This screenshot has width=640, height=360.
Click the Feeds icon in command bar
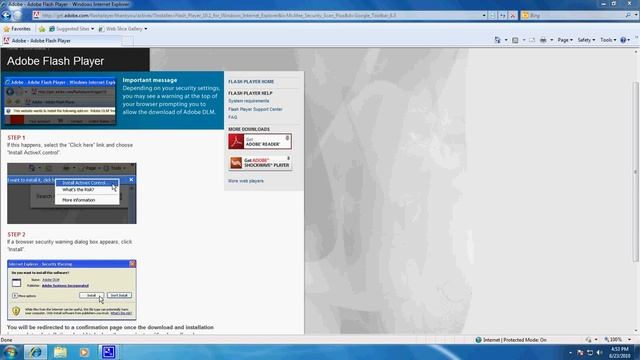pos(516,40)
